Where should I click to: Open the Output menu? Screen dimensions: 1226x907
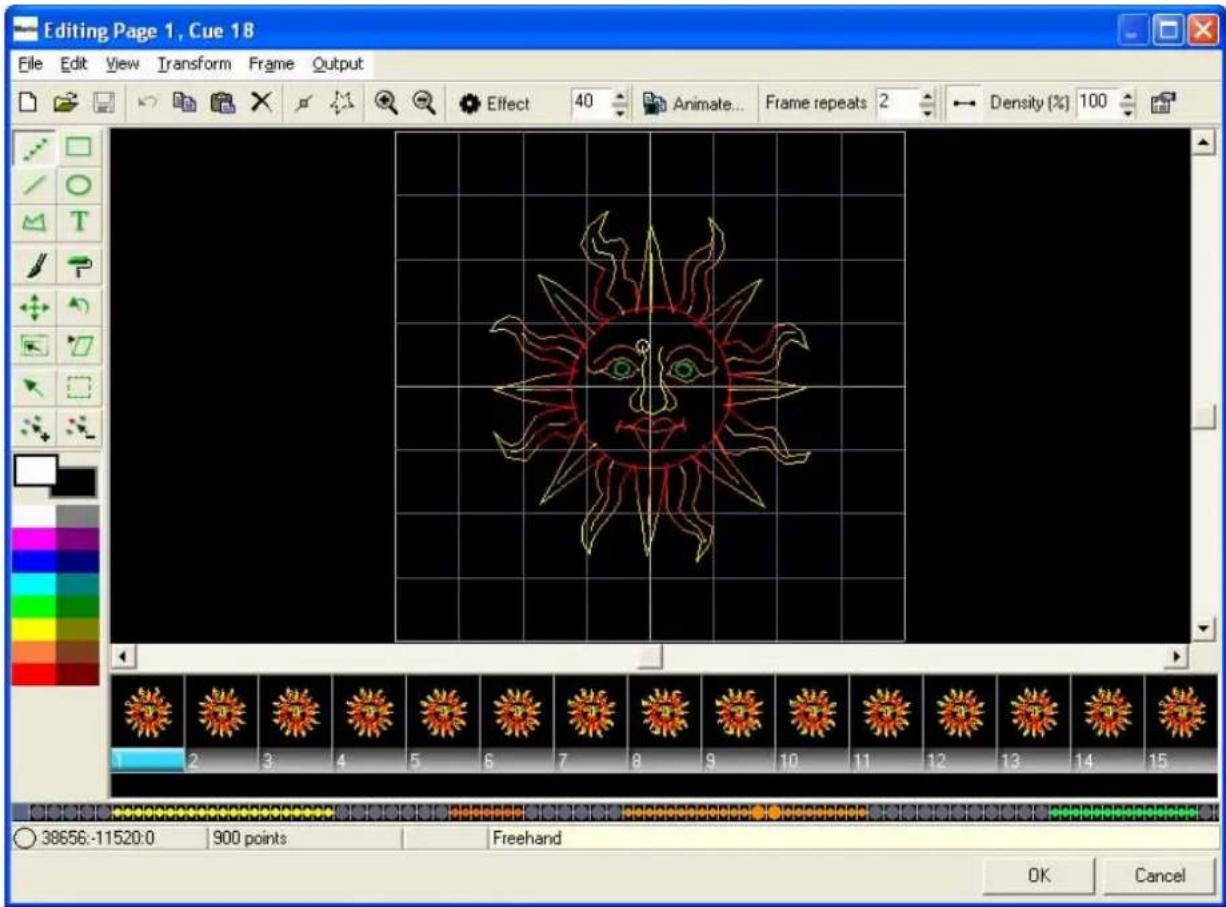pyautogui.click(x=337, y=64)
